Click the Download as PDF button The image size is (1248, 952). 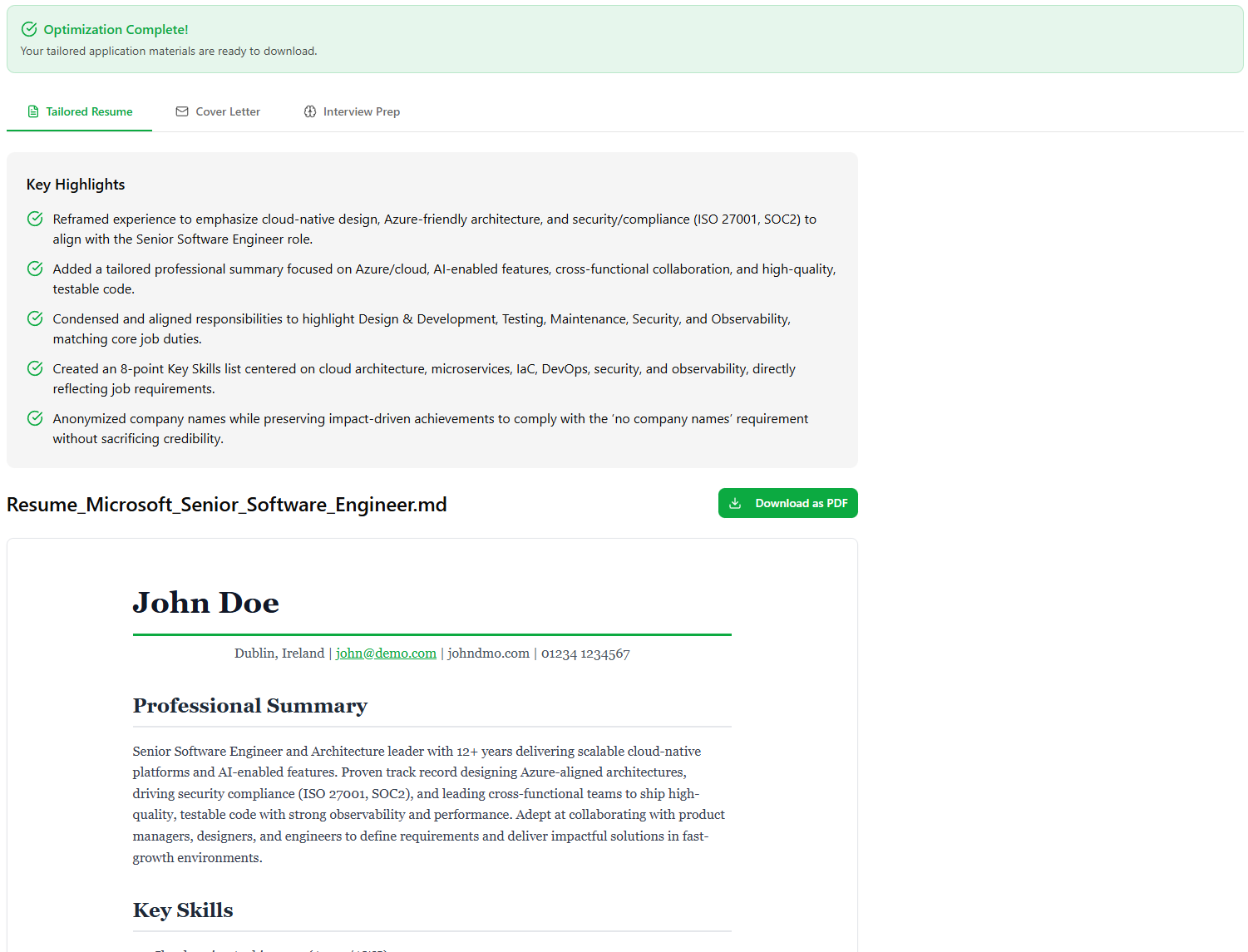(x=788, y=503)
